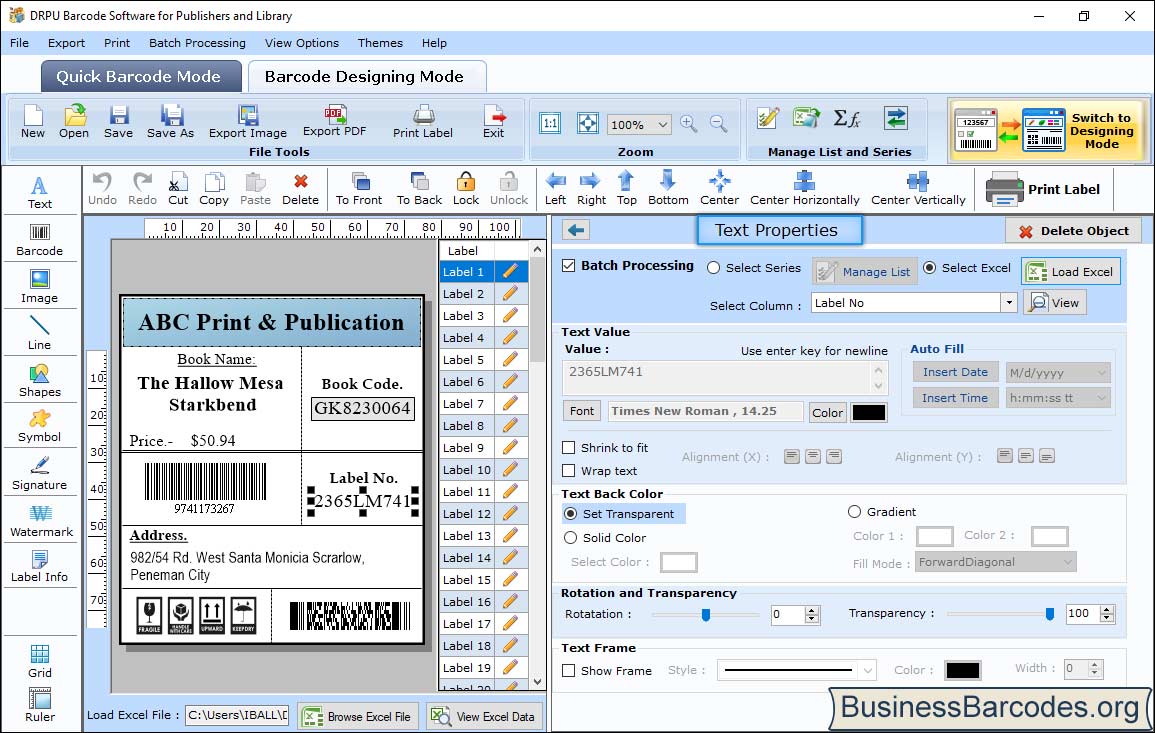Toggle the Ruler display
1155x733 pixels.
point(40,705)
